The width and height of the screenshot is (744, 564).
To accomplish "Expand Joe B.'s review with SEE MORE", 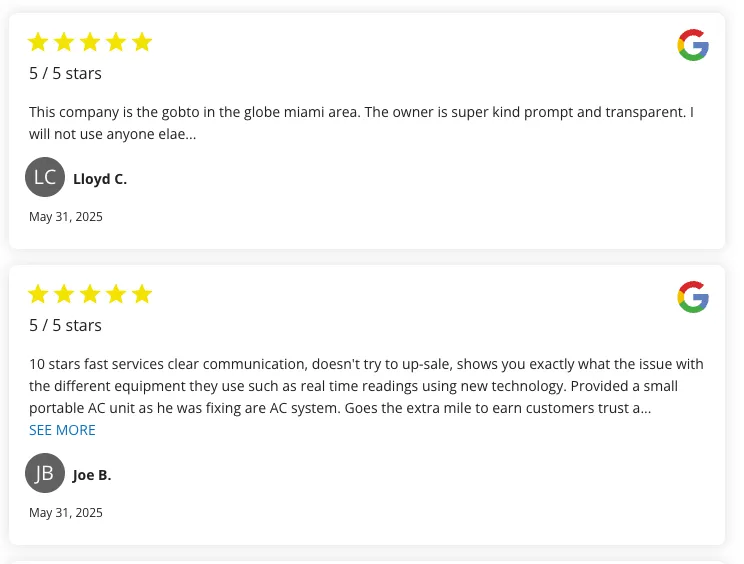I will pos(62,430).
